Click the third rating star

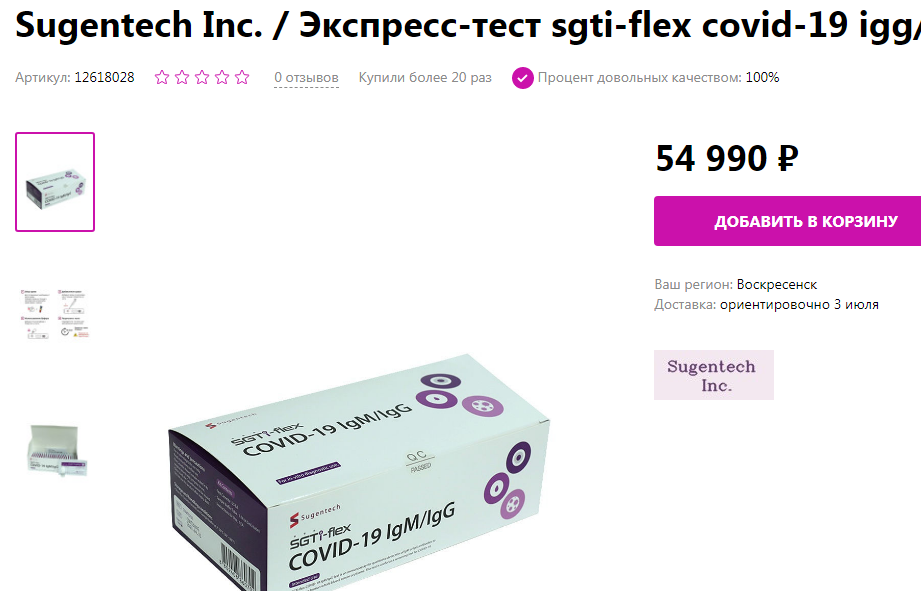point(202,77)
